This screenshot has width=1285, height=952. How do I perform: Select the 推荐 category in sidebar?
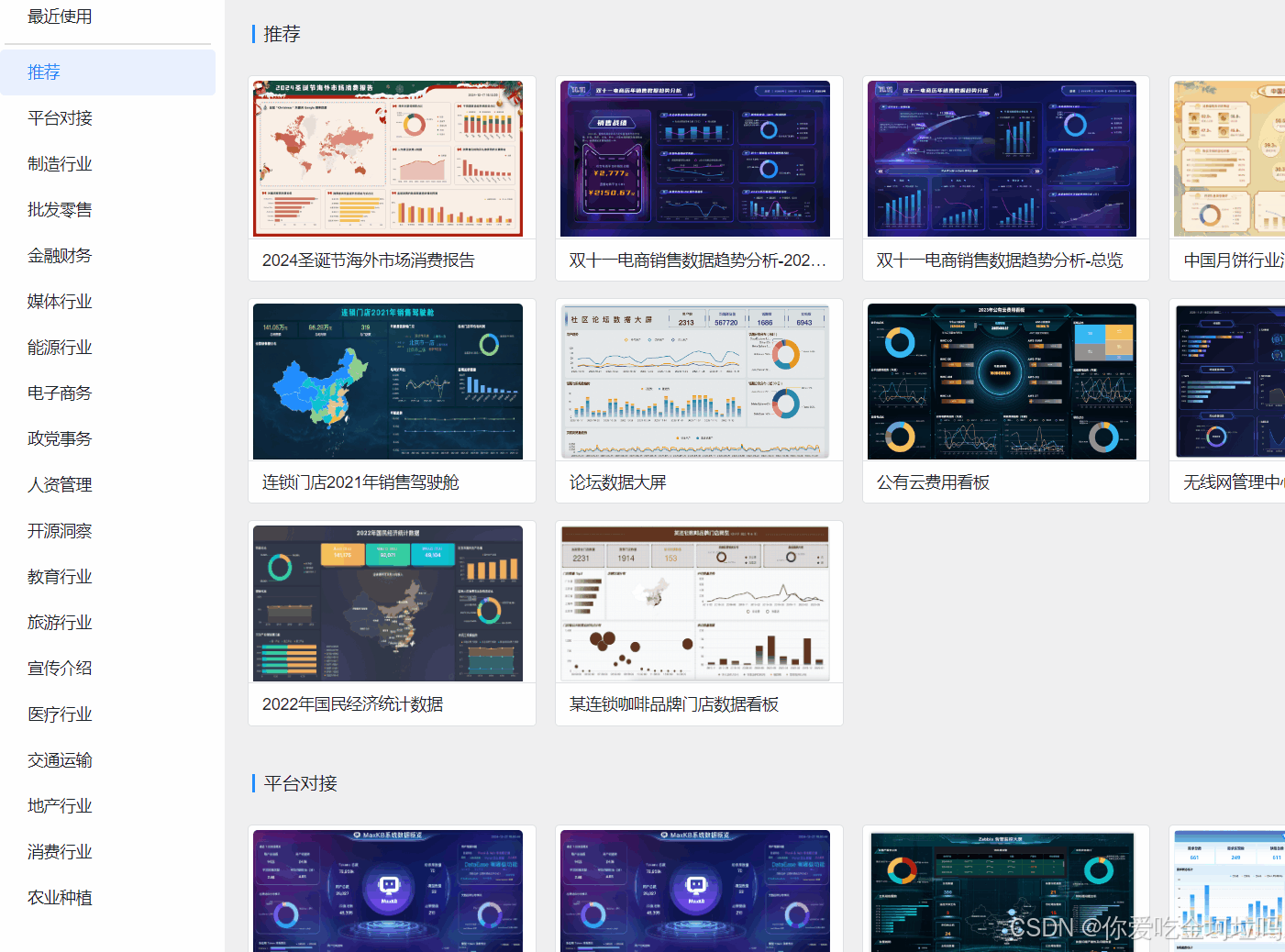click(107, 72)
